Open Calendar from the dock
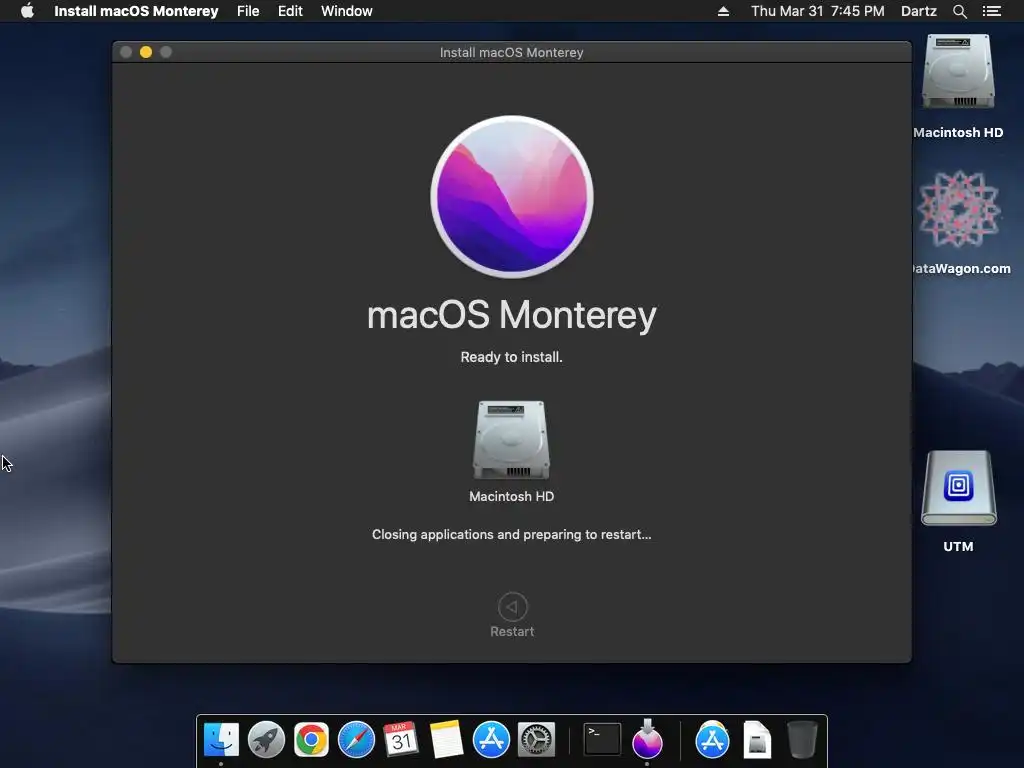Image resolution: width=1024 pixels, height=768 pixels. pos(400,740)
